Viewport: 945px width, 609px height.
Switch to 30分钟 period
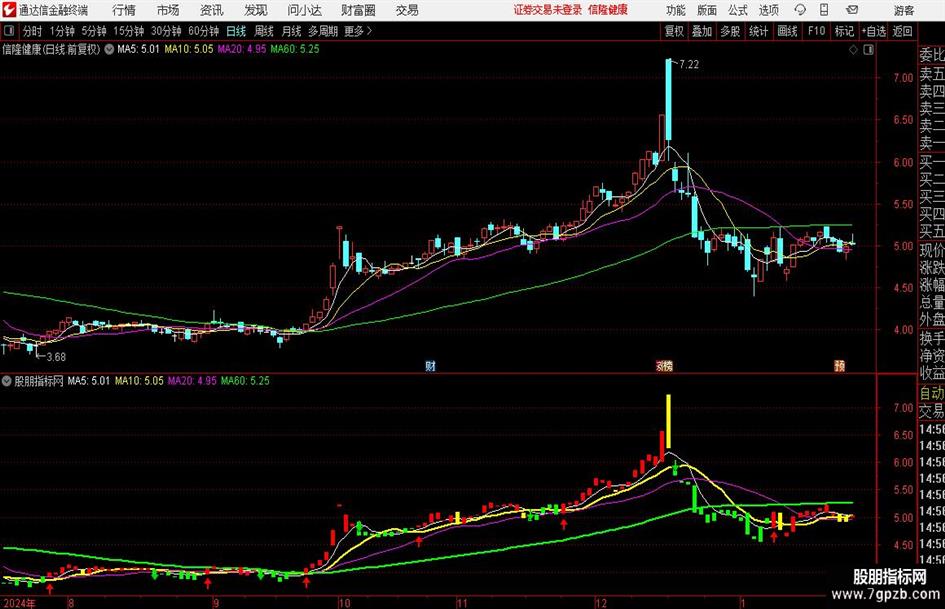(166, 31)
